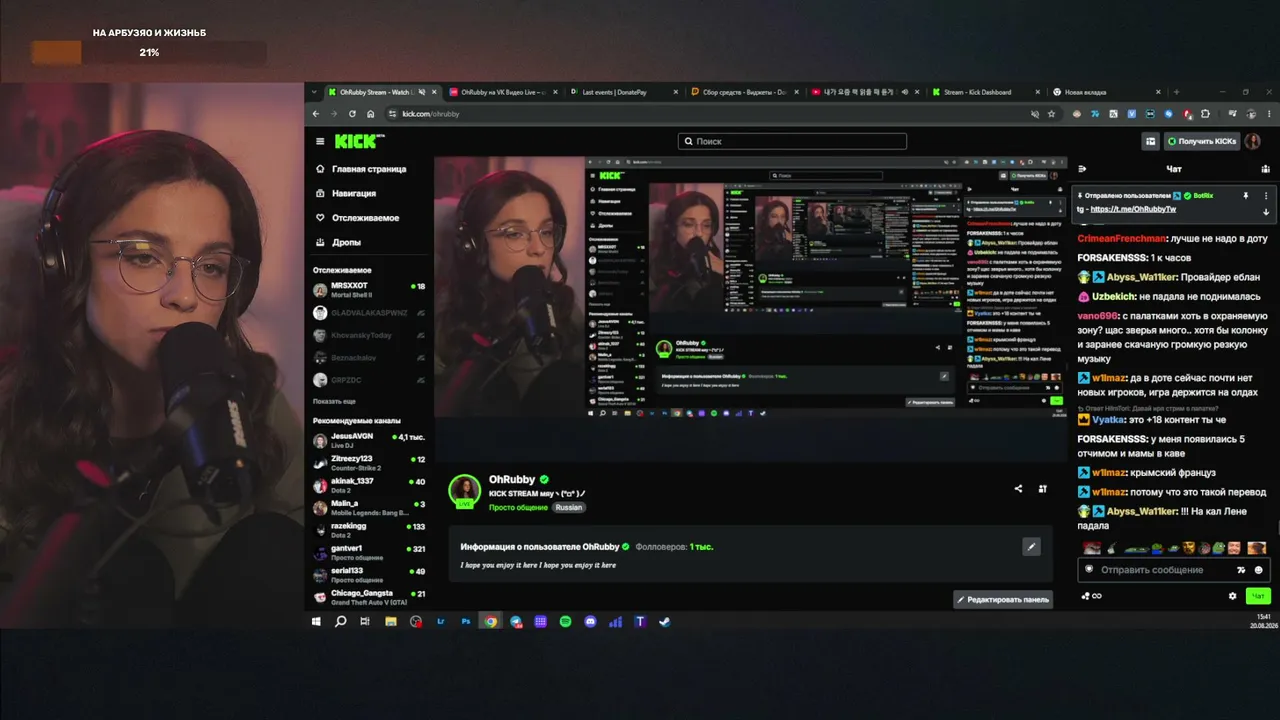
Task: Open Photoshop from the taskbar
Action: pyautogui.click(x=466, y=621)
